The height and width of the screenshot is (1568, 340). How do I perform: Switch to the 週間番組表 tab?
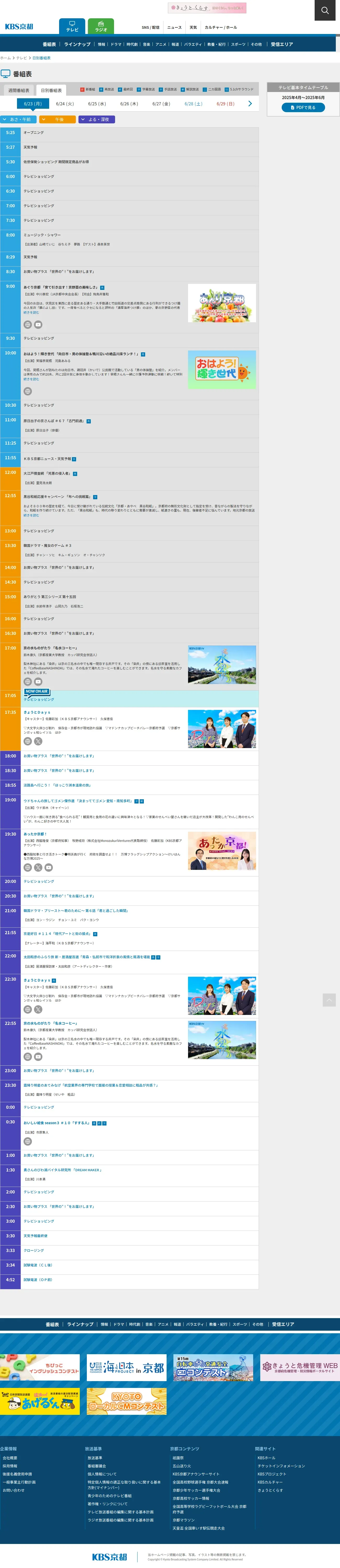(x=18, y=91)
